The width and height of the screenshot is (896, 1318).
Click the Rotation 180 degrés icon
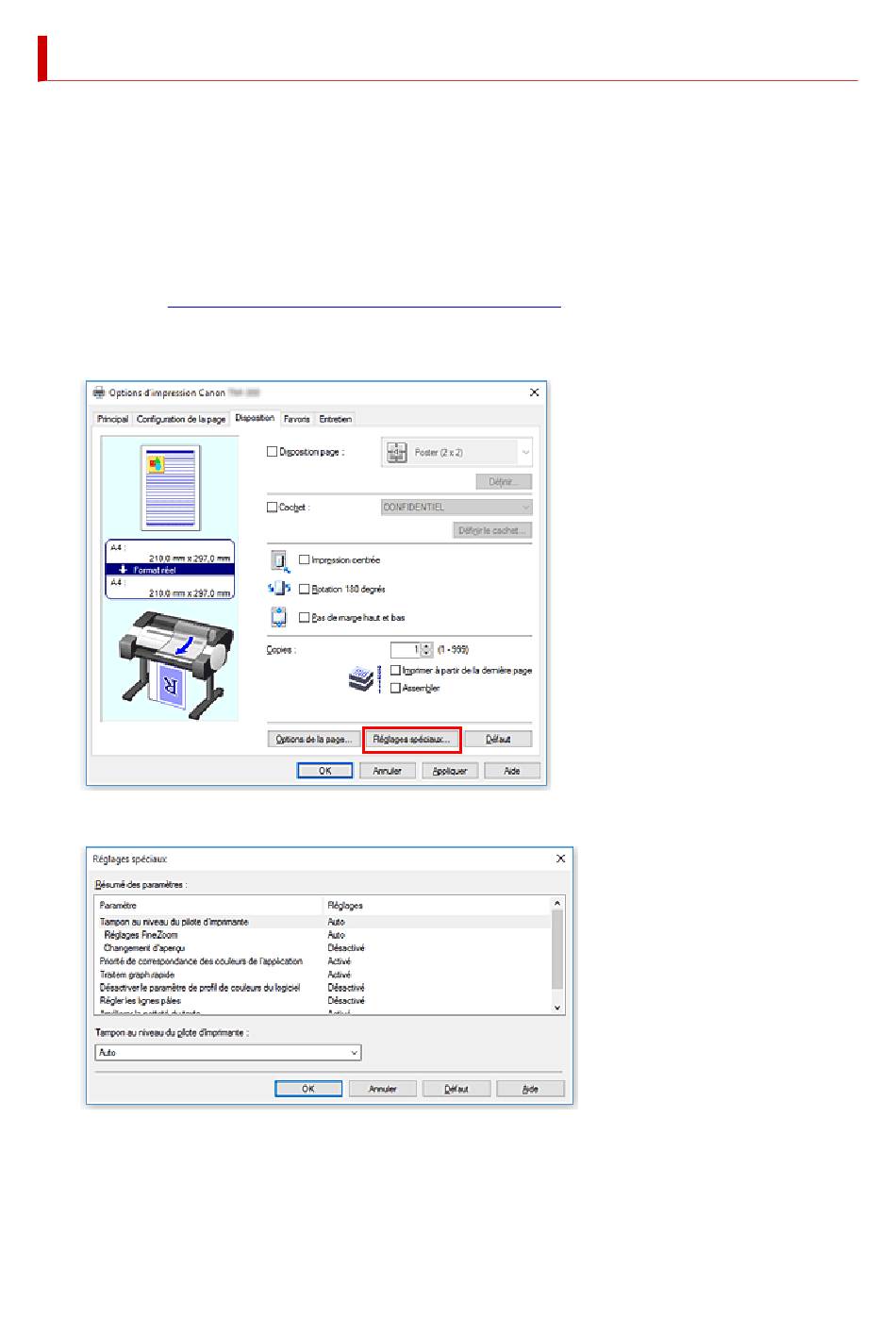pos(279,589)
